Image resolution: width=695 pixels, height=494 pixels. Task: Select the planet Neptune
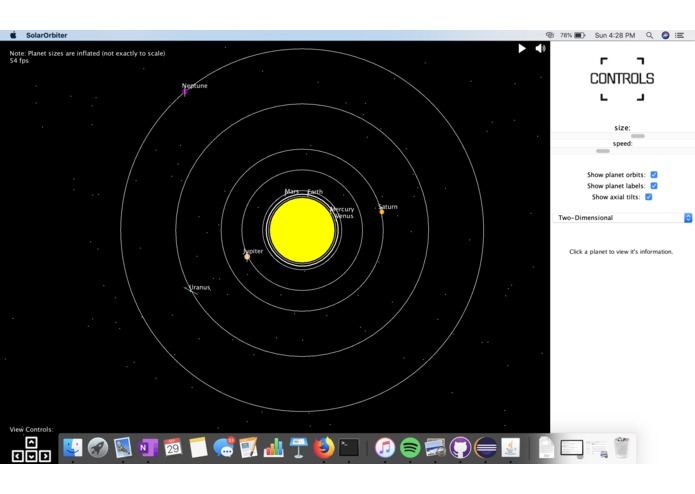[x=184, y=92]
